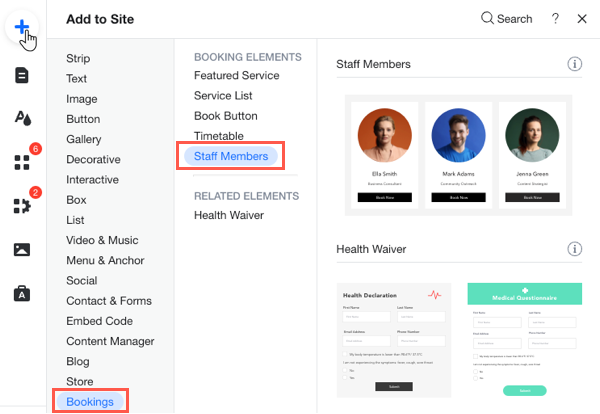
Task: Open the Pages menu icon in sidebar
Action: coord(22,75)
